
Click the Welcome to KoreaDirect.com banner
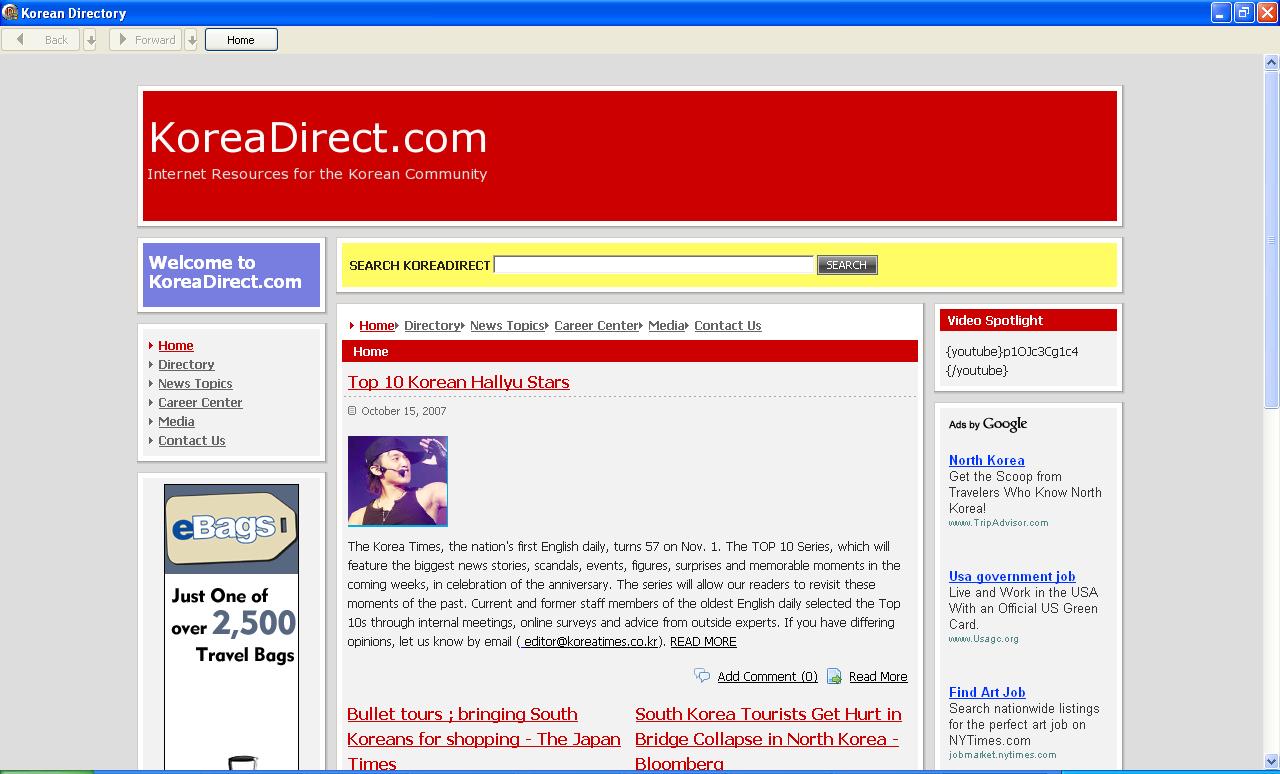point(231,274)
